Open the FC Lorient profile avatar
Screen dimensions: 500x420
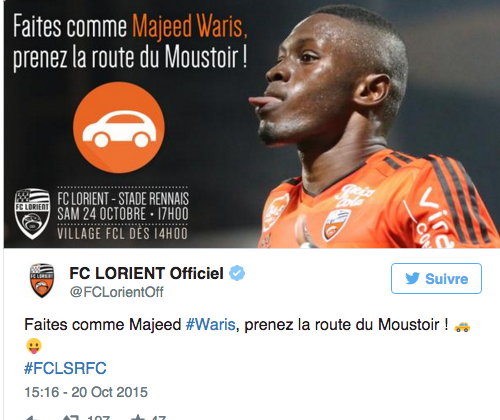[x=42, y=280]
